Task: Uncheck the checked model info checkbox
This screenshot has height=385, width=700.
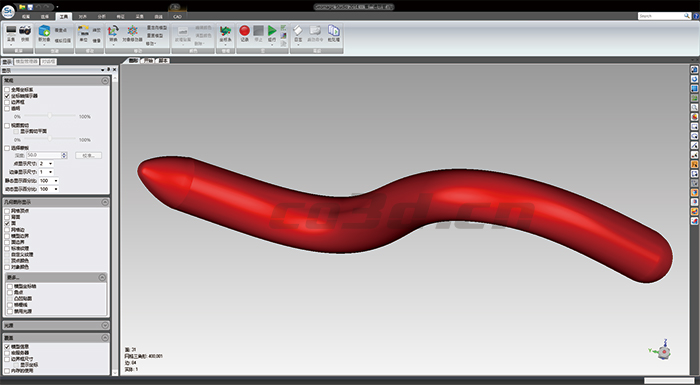Action: click(7, 347)
